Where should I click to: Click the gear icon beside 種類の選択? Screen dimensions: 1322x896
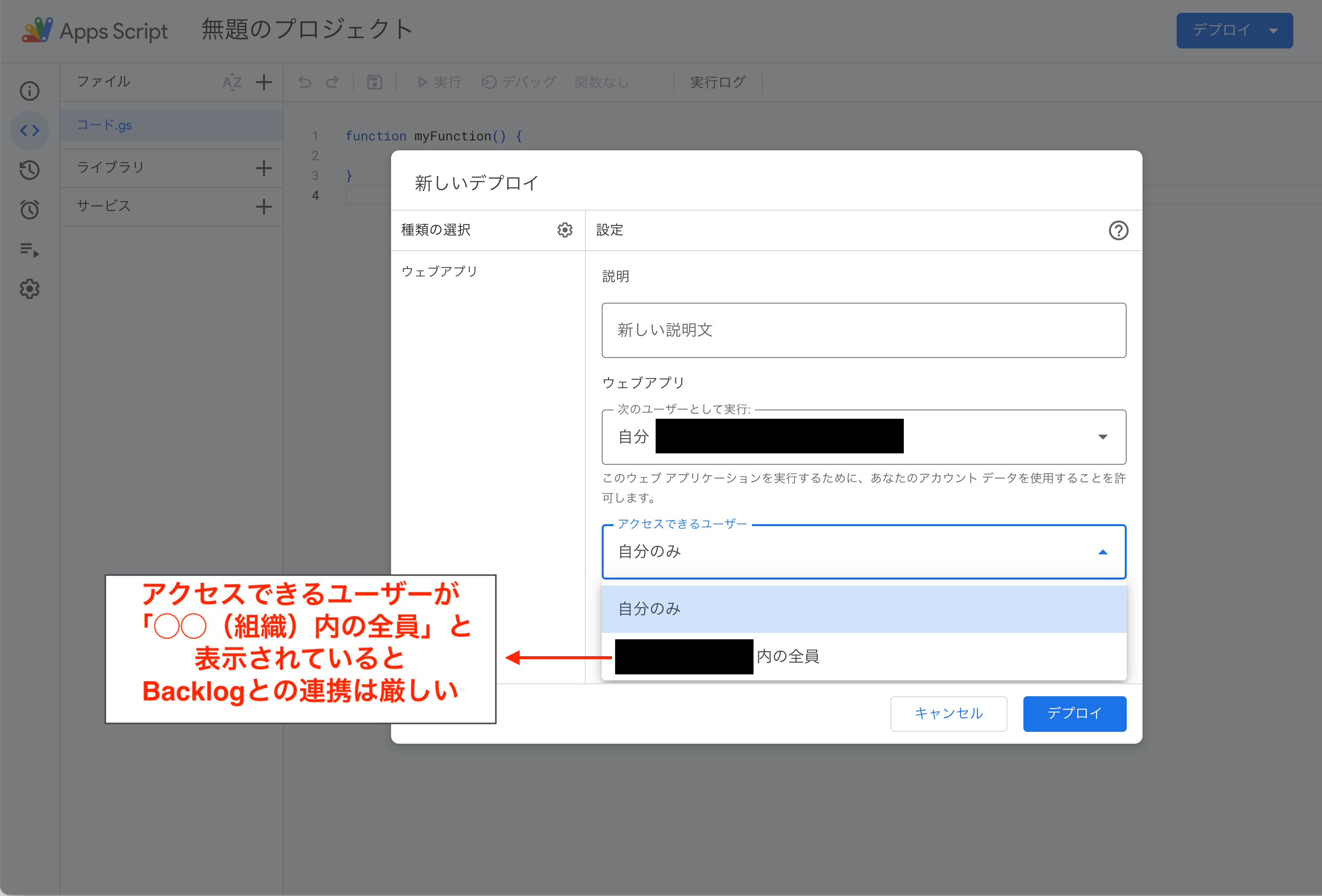[565, 230]
